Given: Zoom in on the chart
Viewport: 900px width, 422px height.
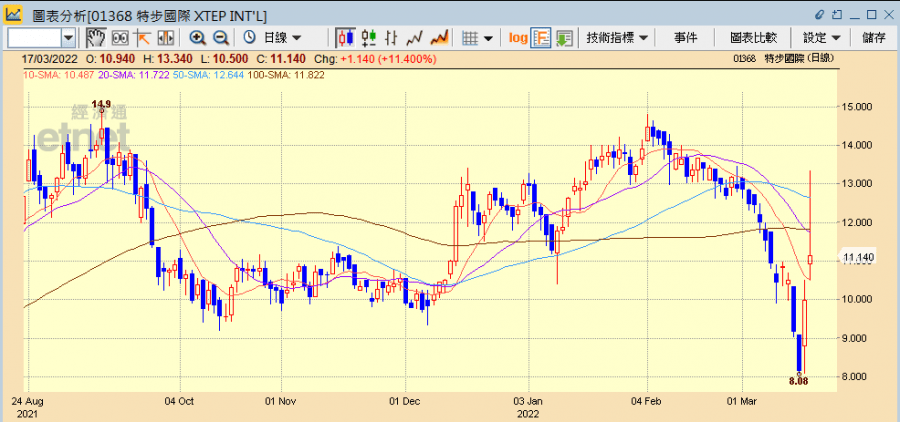Looking at the screenshot, I should (x=198, y=38).
